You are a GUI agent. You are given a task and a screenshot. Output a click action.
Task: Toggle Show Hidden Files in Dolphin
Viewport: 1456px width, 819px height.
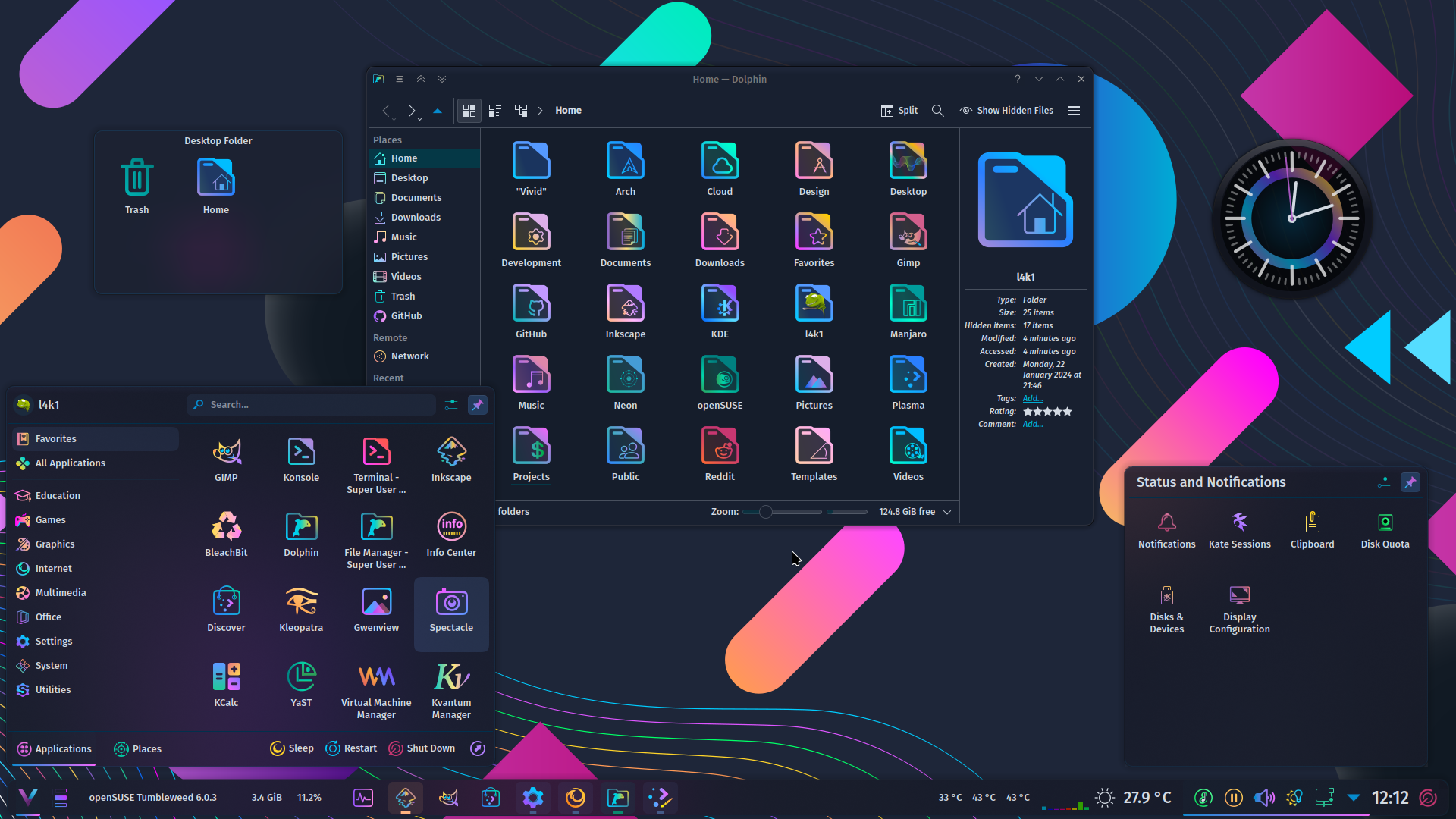click(1006, 111)
